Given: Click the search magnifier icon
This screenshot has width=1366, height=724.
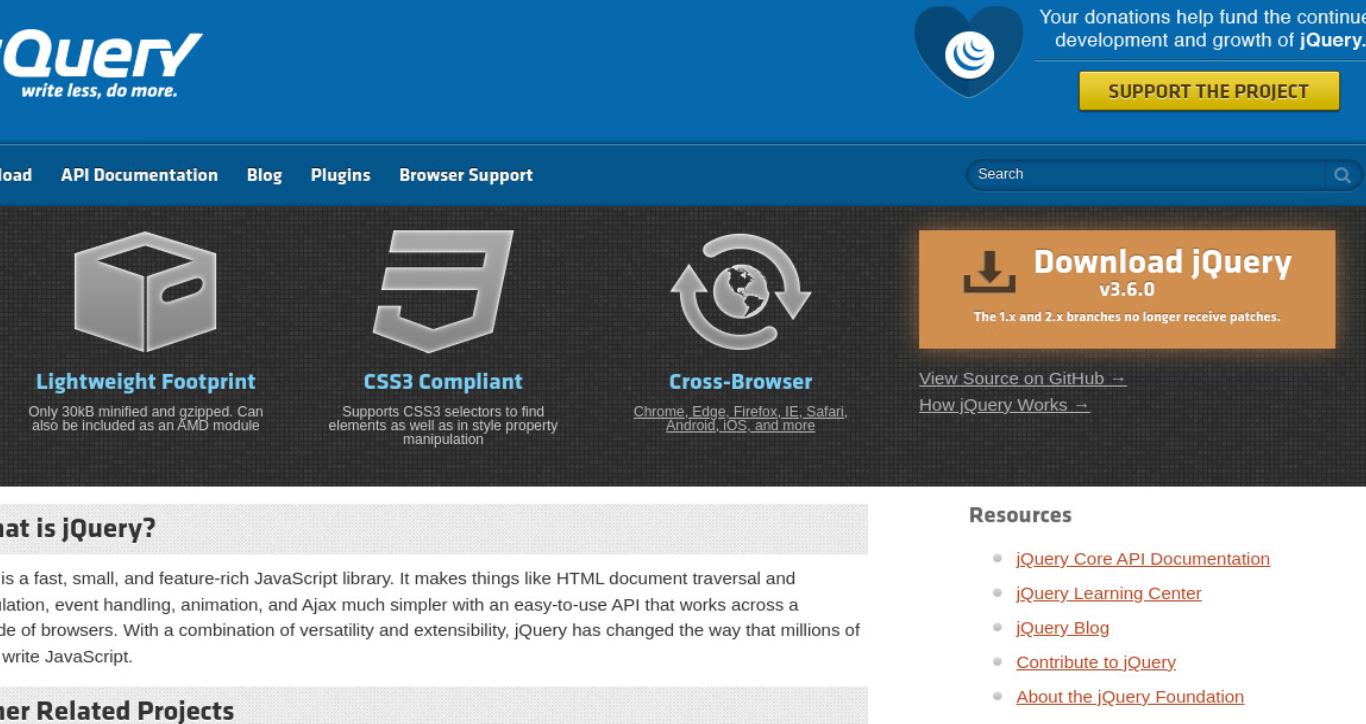Looking at the screenshot, I should (x=1342, y=175).
